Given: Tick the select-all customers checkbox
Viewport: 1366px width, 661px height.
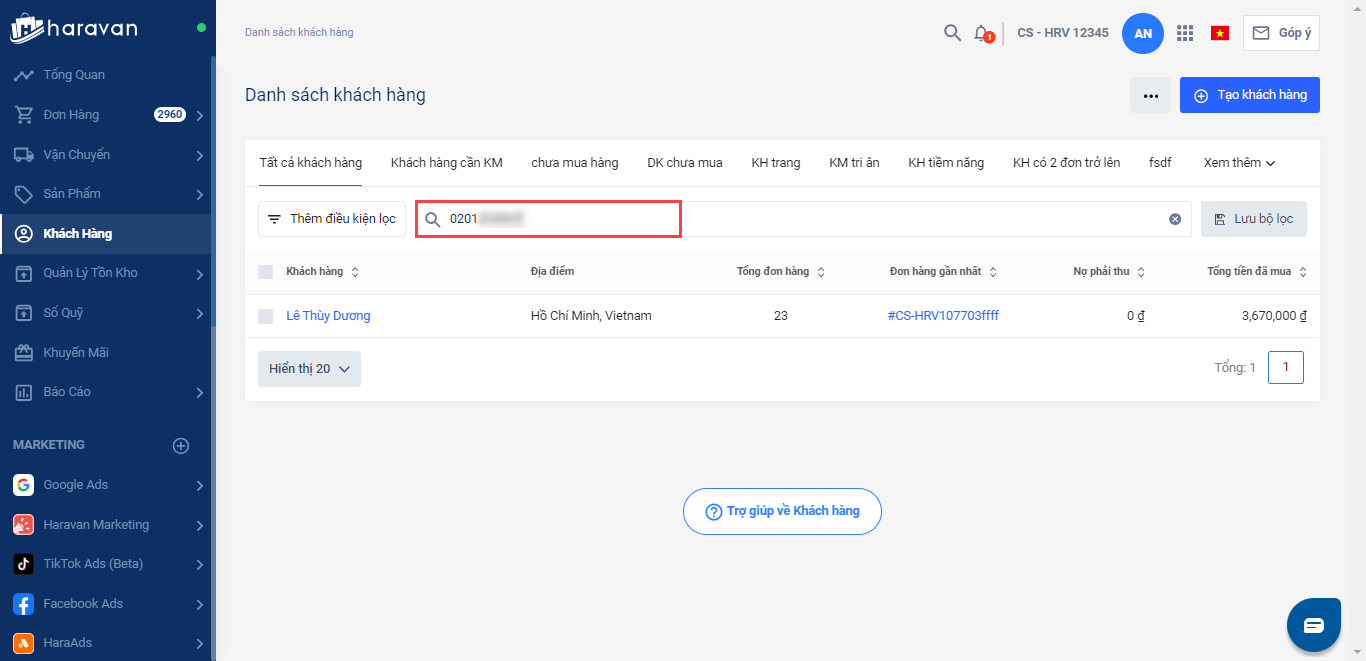Looking at the screenshot, I should coord(265,272).
